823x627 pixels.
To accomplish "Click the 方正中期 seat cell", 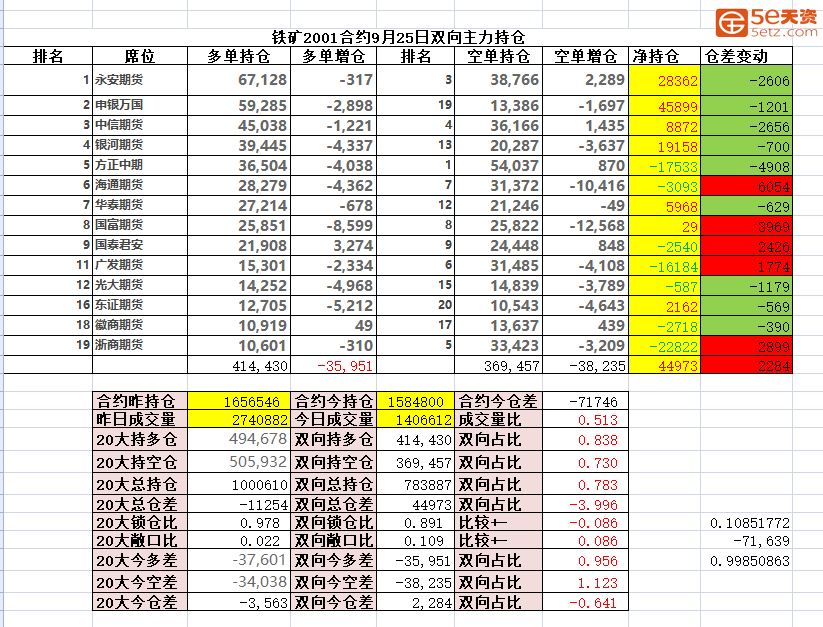I will click(140, 165).
